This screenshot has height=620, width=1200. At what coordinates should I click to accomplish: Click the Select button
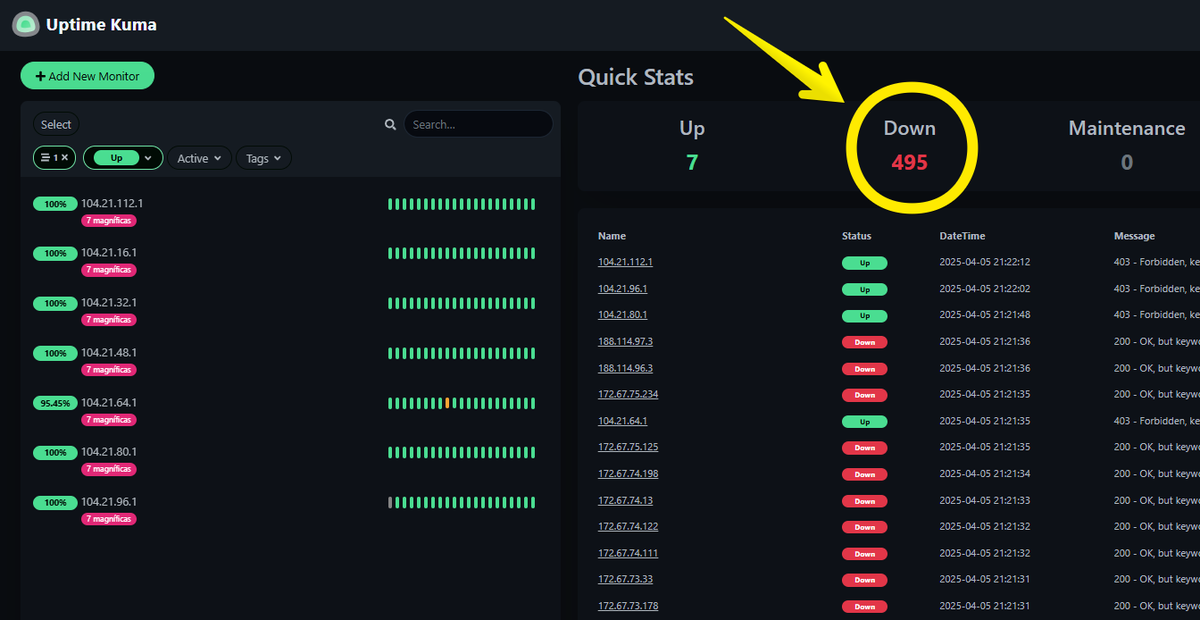click(x=56, y=125)
